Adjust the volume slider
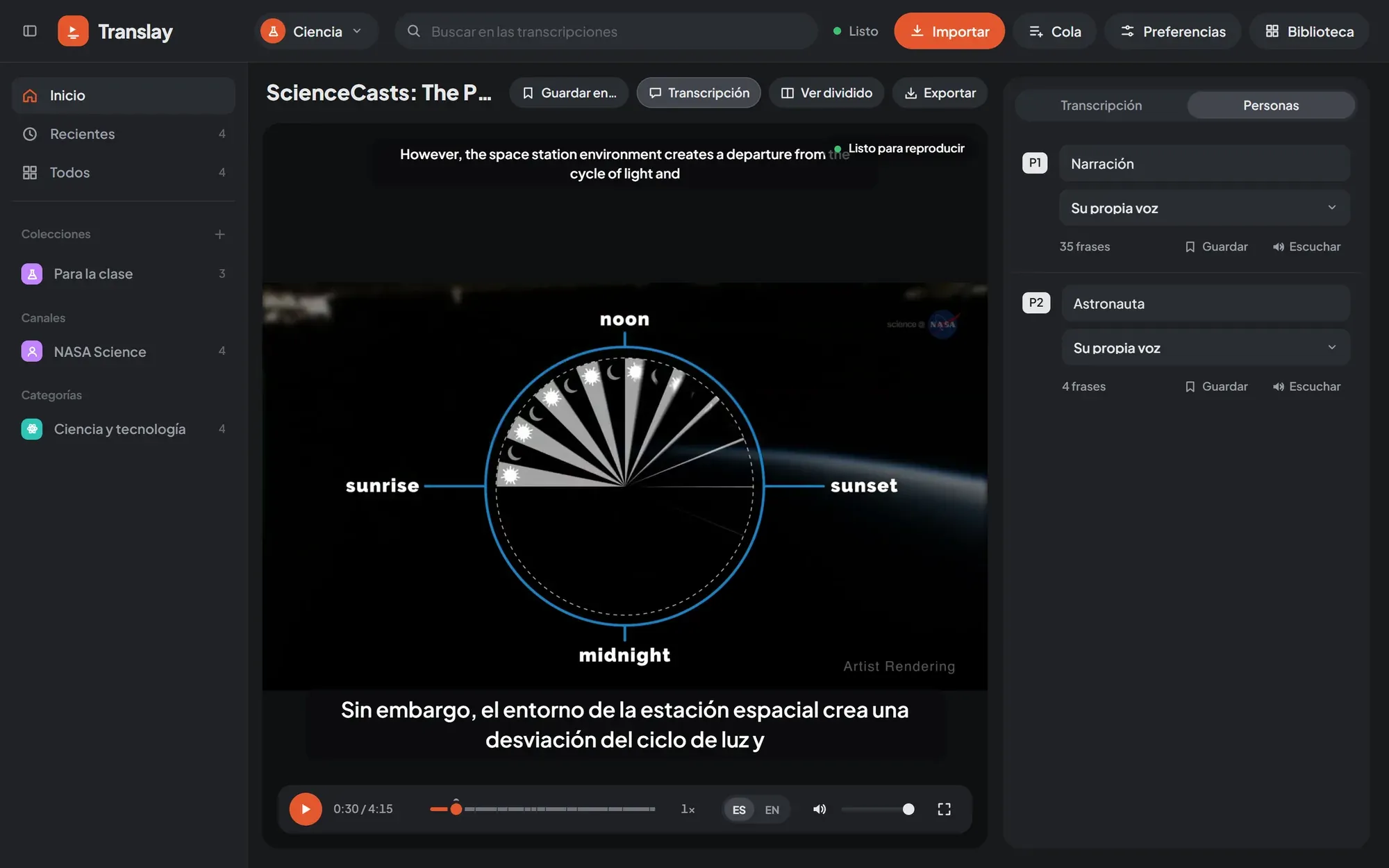 coord(877,809)
